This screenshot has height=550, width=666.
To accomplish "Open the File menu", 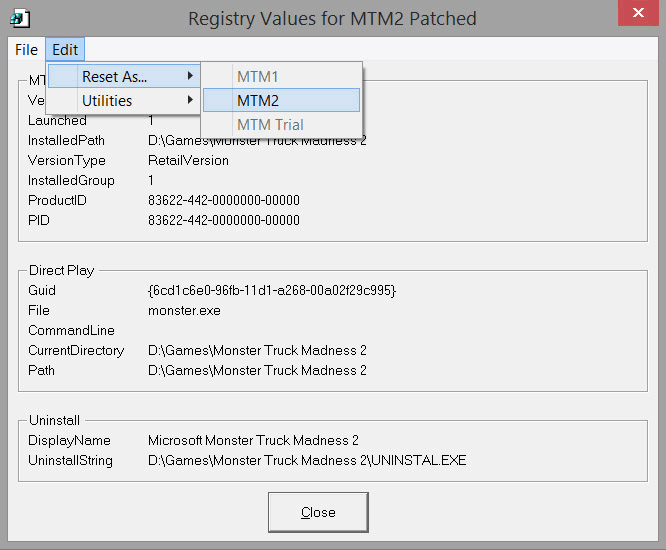I will pos(26,50).
